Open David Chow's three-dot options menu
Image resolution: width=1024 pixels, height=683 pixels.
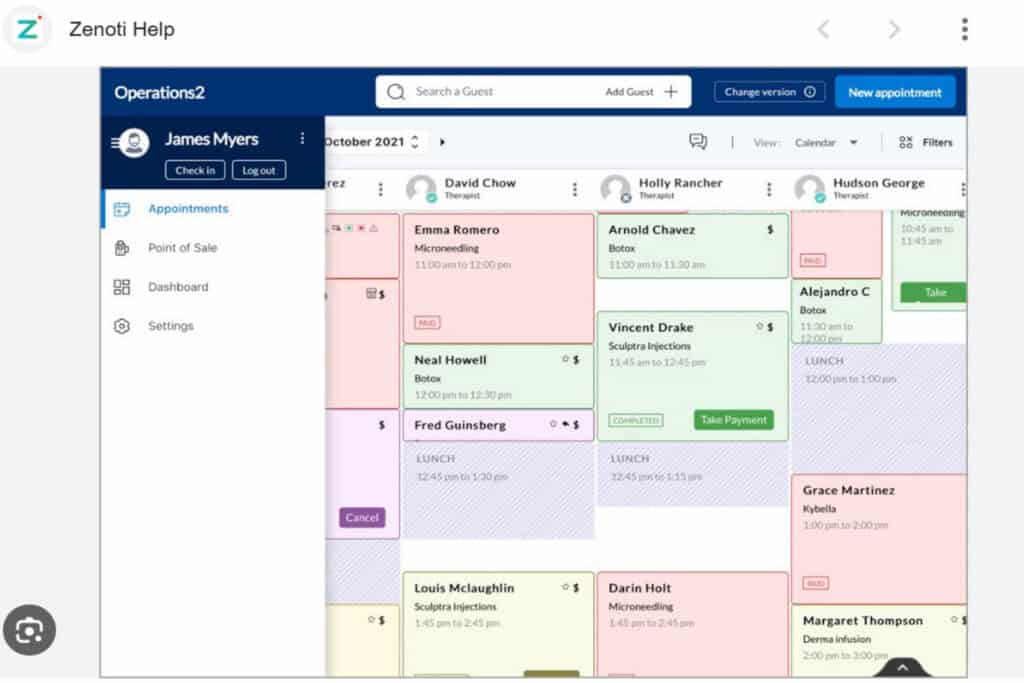[575, 190]
